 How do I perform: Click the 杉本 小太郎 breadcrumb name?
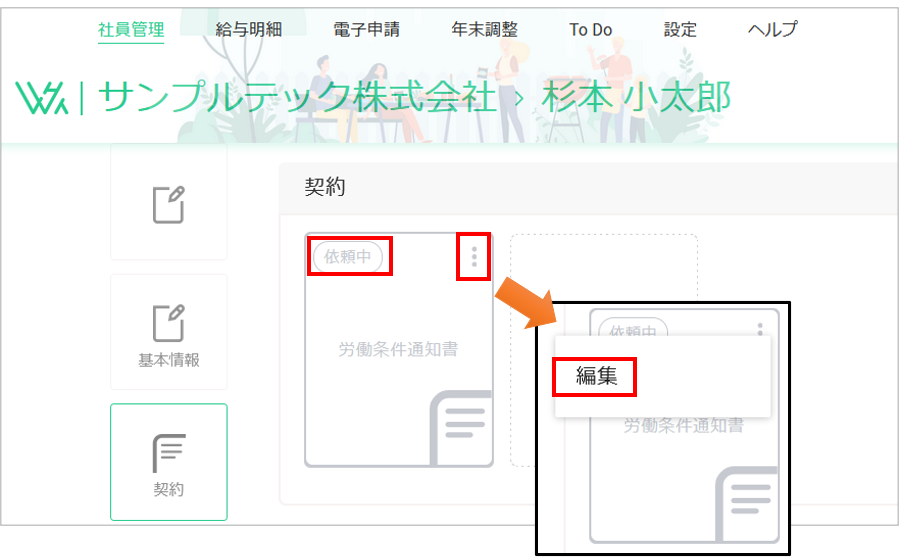pyautogui.click(x=636, y=96)
